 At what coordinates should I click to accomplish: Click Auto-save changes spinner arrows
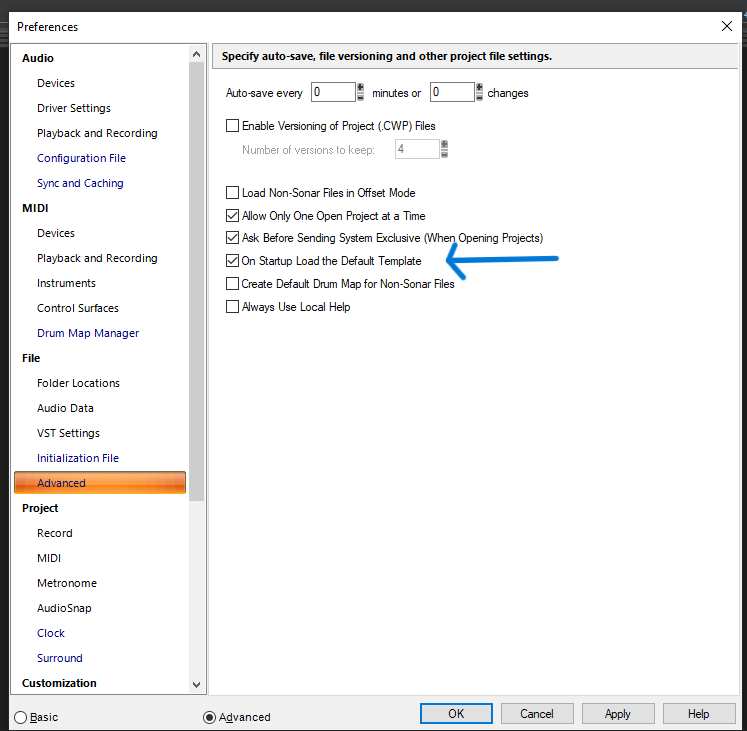click(479, 92)
